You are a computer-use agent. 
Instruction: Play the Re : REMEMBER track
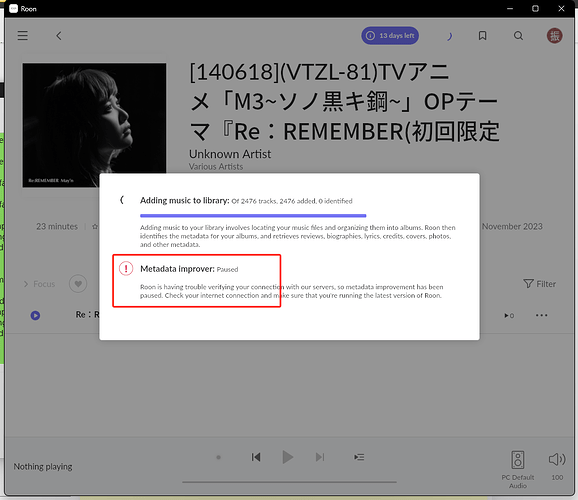(35, 315)
